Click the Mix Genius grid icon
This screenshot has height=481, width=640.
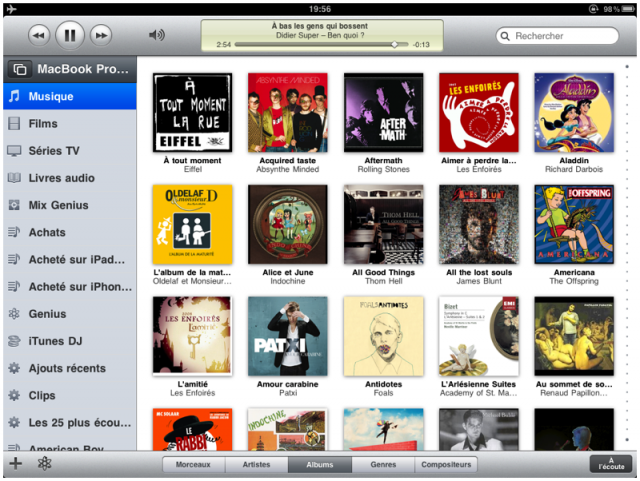tap(14, 205)
